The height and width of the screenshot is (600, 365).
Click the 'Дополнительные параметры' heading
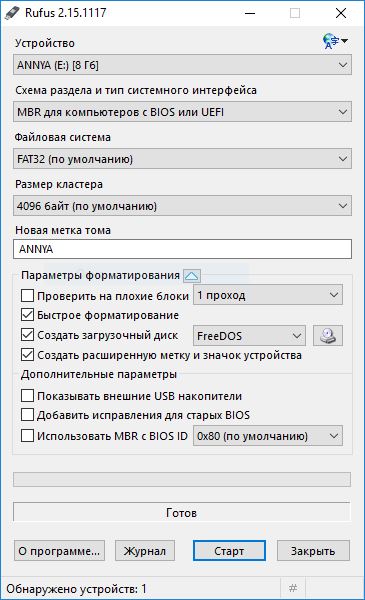pyautogui.click(x=99, y=374)
